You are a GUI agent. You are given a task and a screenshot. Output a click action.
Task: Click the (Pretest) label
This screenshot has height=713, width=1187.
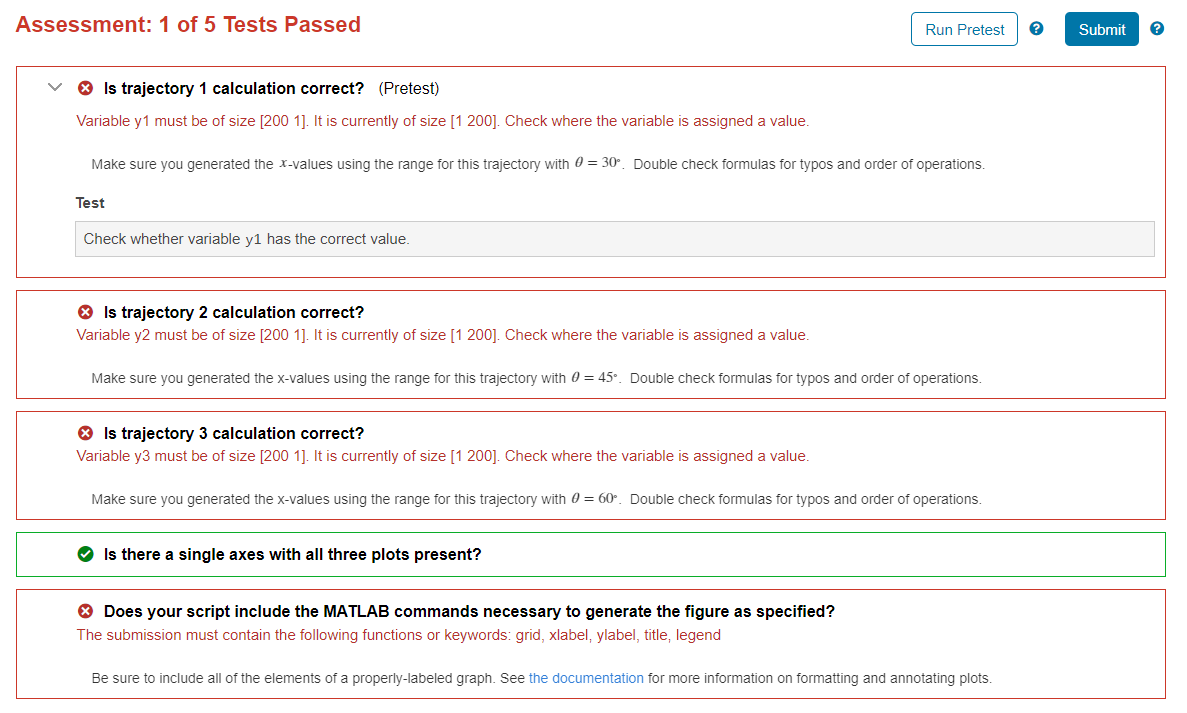point(409,89)
